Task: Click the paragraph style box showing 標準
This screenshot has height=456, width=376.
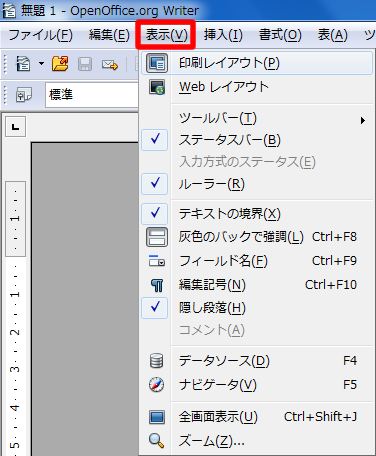Action: tap(92, 95)
